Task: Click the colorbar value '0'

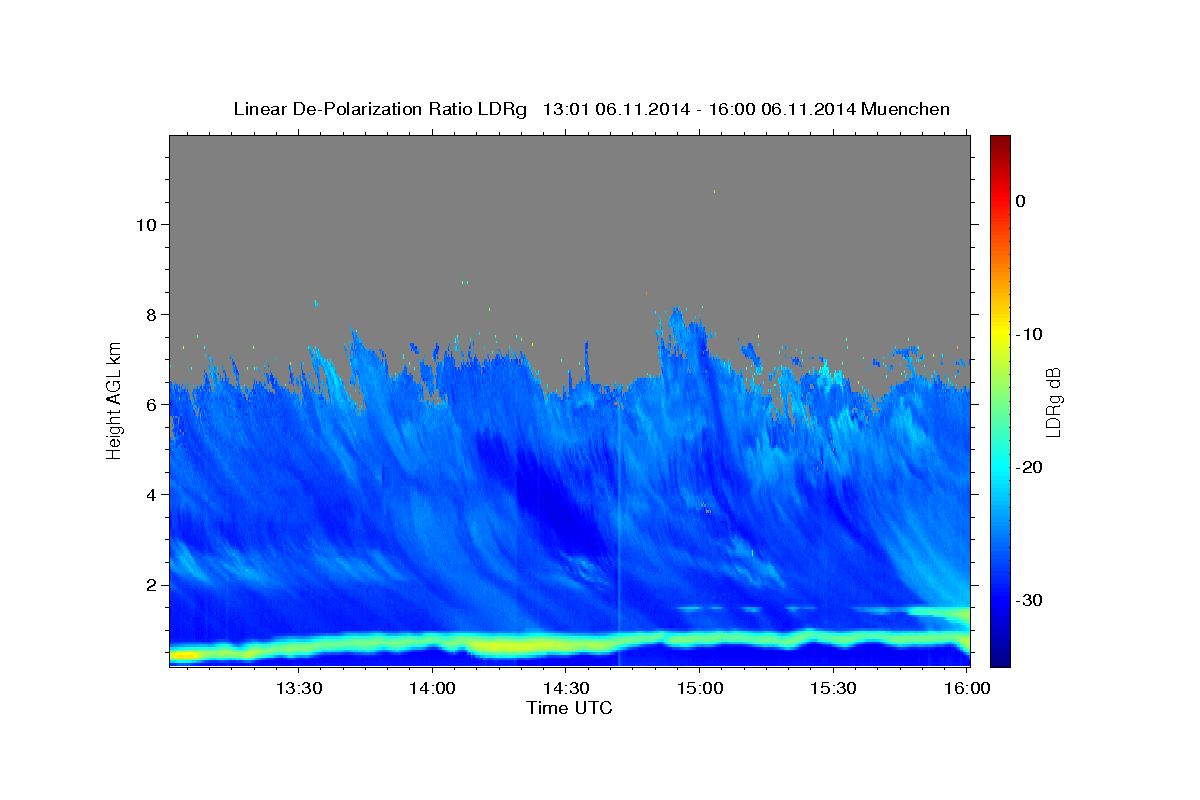Action: pyautogui.click(x=1020, y=201)
